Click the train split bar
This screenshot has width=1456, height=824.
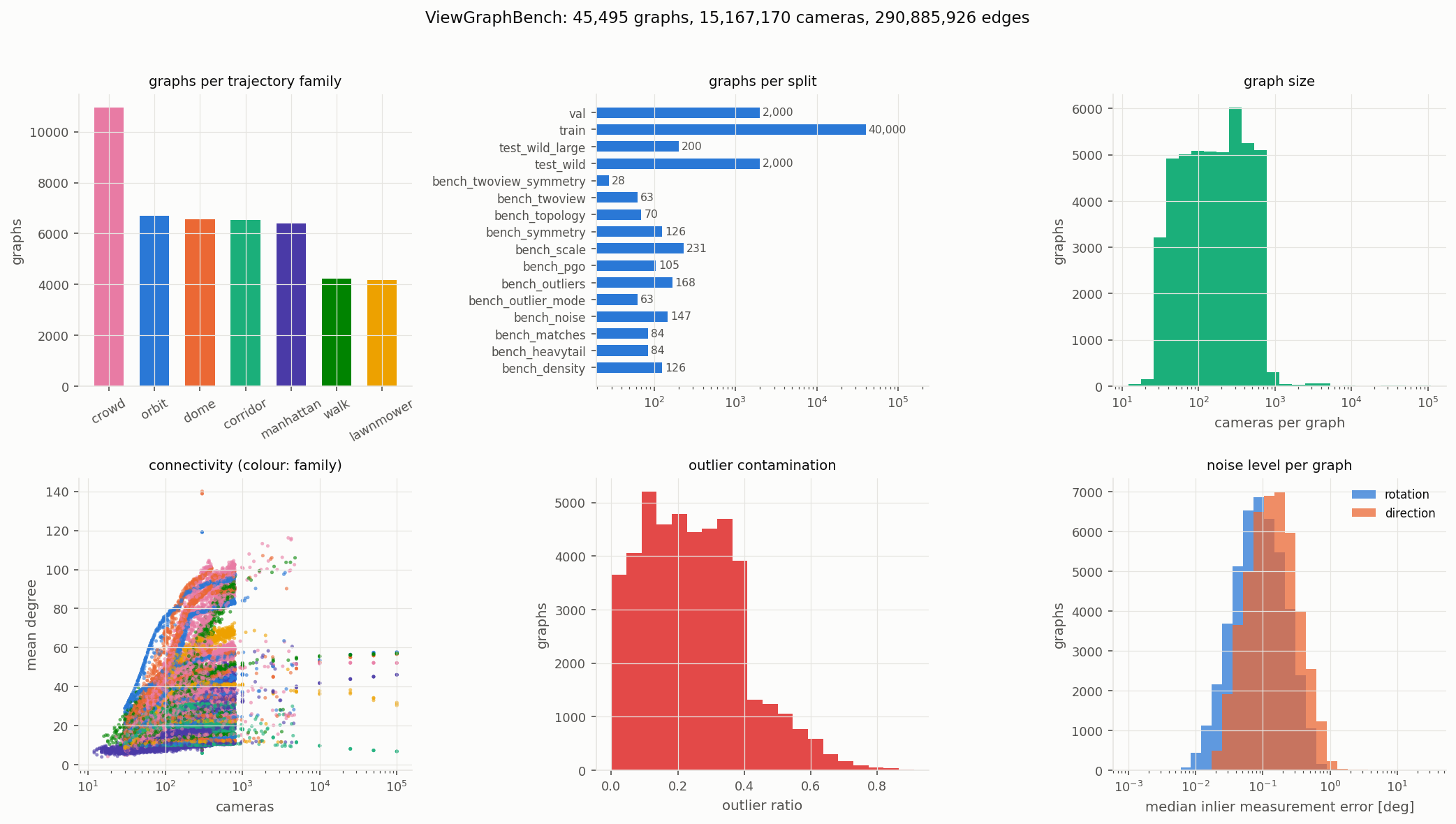click(731, 130)
